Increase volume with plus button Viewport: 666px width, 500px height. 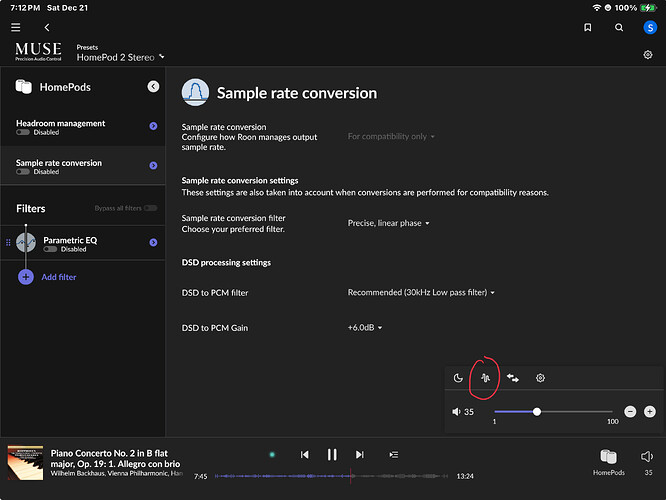(649, 412)
